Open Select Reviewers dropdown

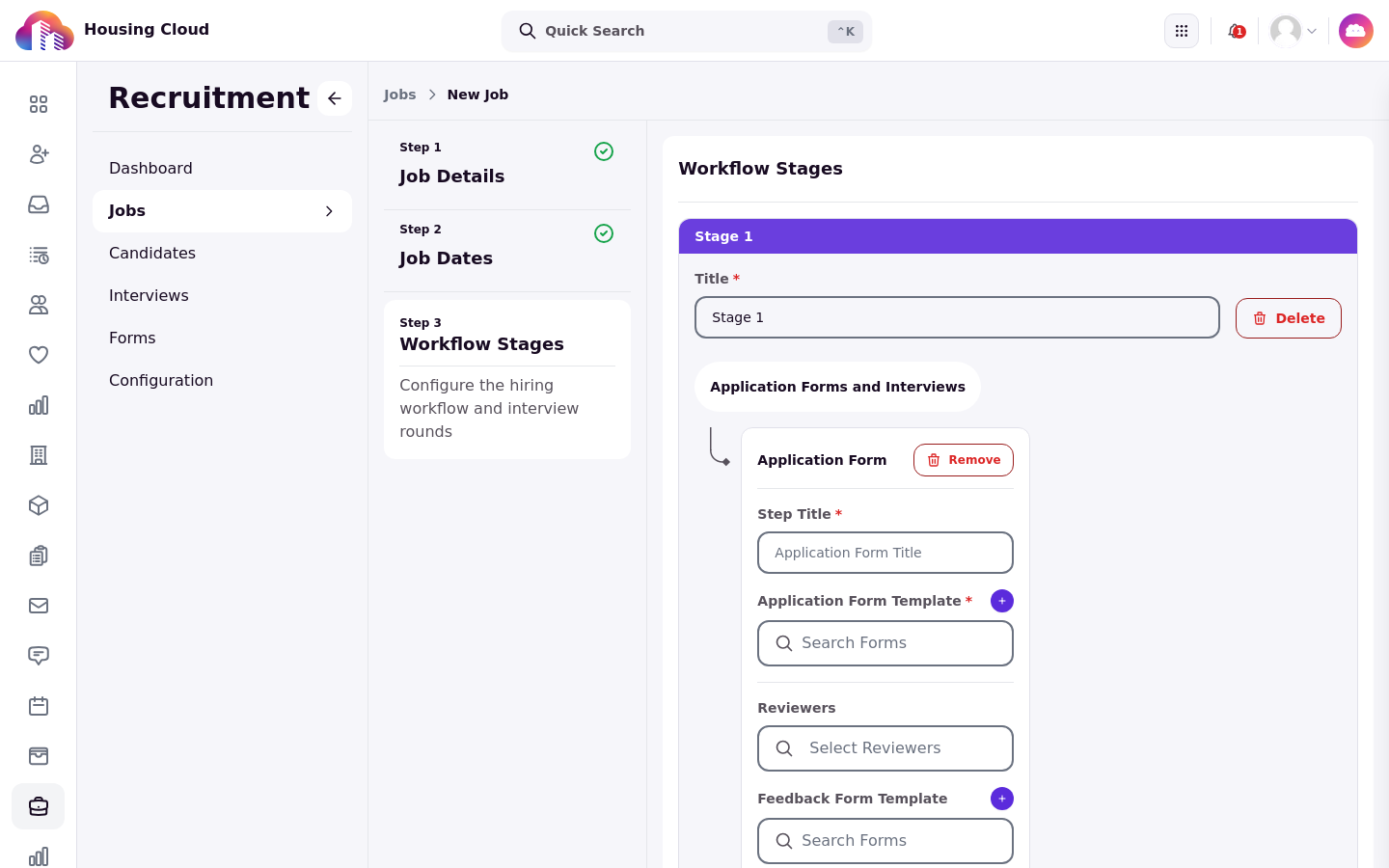coord(885,748)
